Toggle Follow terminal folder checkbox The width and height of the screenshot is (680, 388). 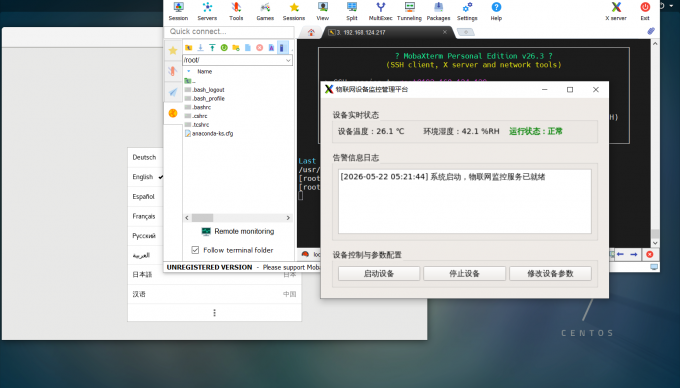pyautogui.click(x=195, y=250)
